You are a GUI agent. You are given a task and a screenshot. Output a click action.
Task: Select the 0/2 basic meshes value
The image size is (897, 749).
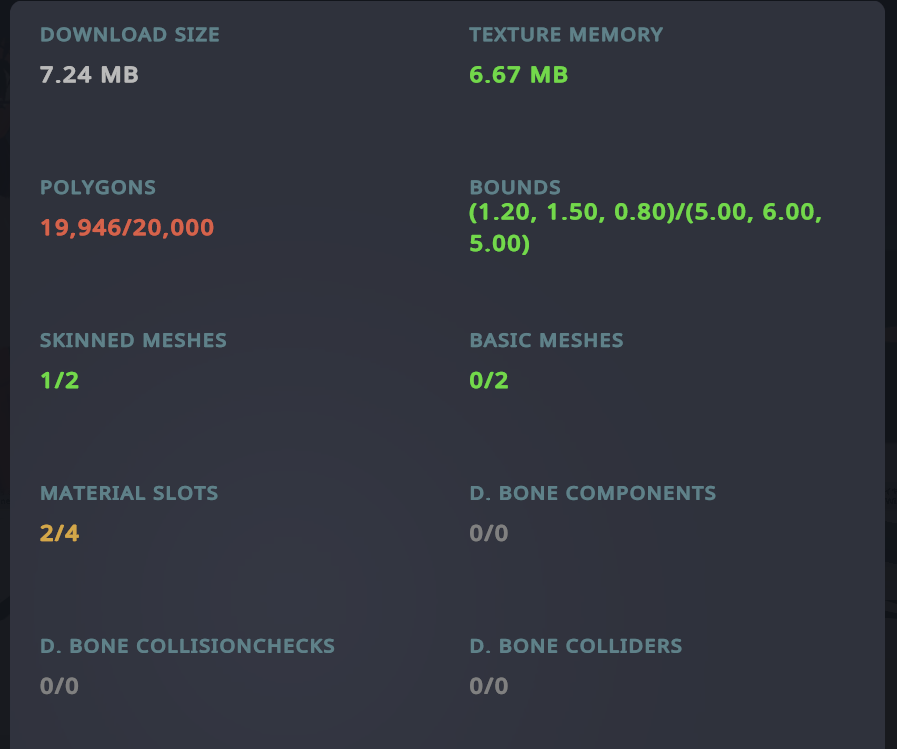pos(488,381)
